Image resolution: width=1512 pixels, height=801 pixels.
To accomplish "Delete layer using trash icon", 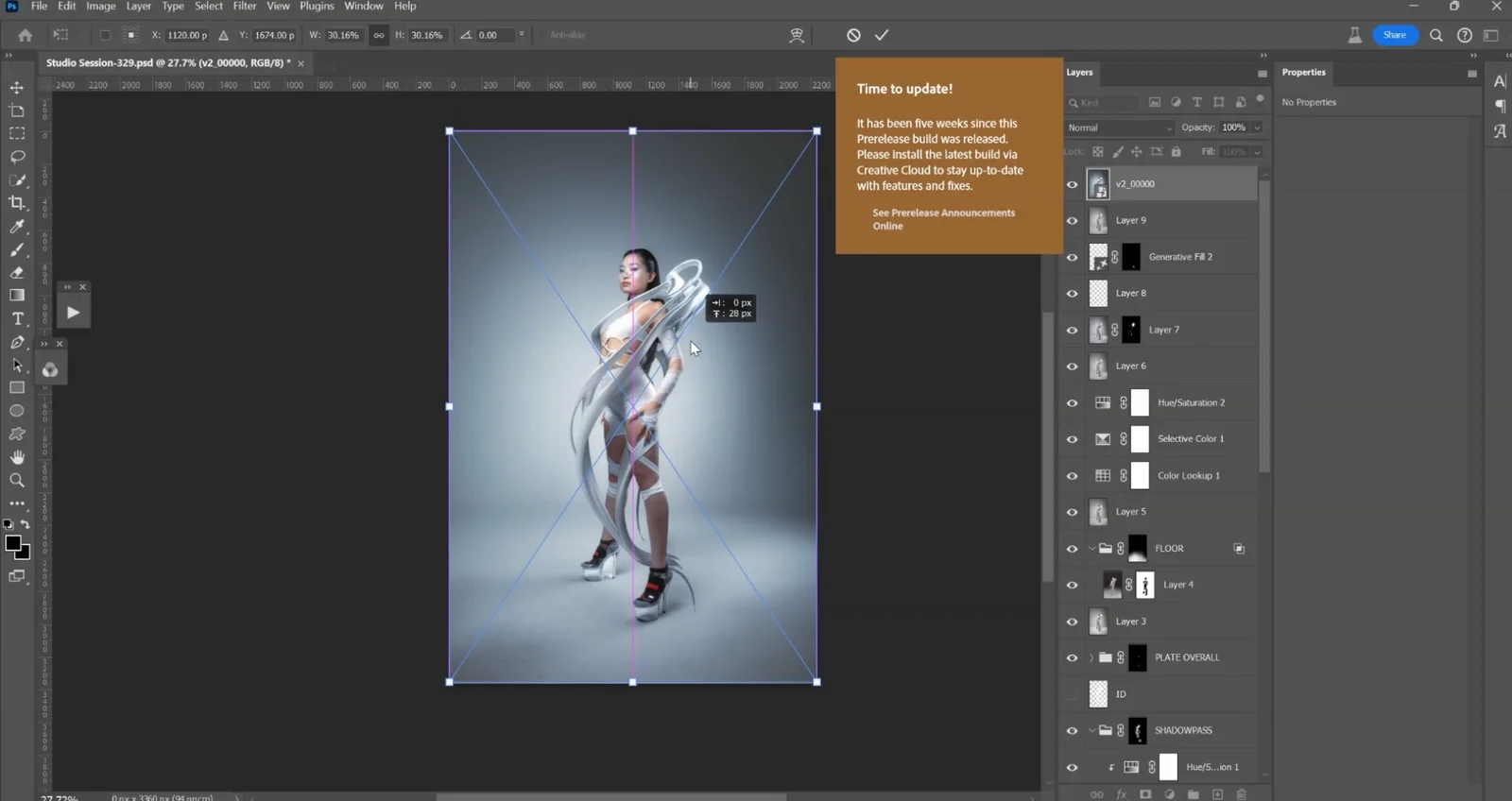I will (1242, 794).
